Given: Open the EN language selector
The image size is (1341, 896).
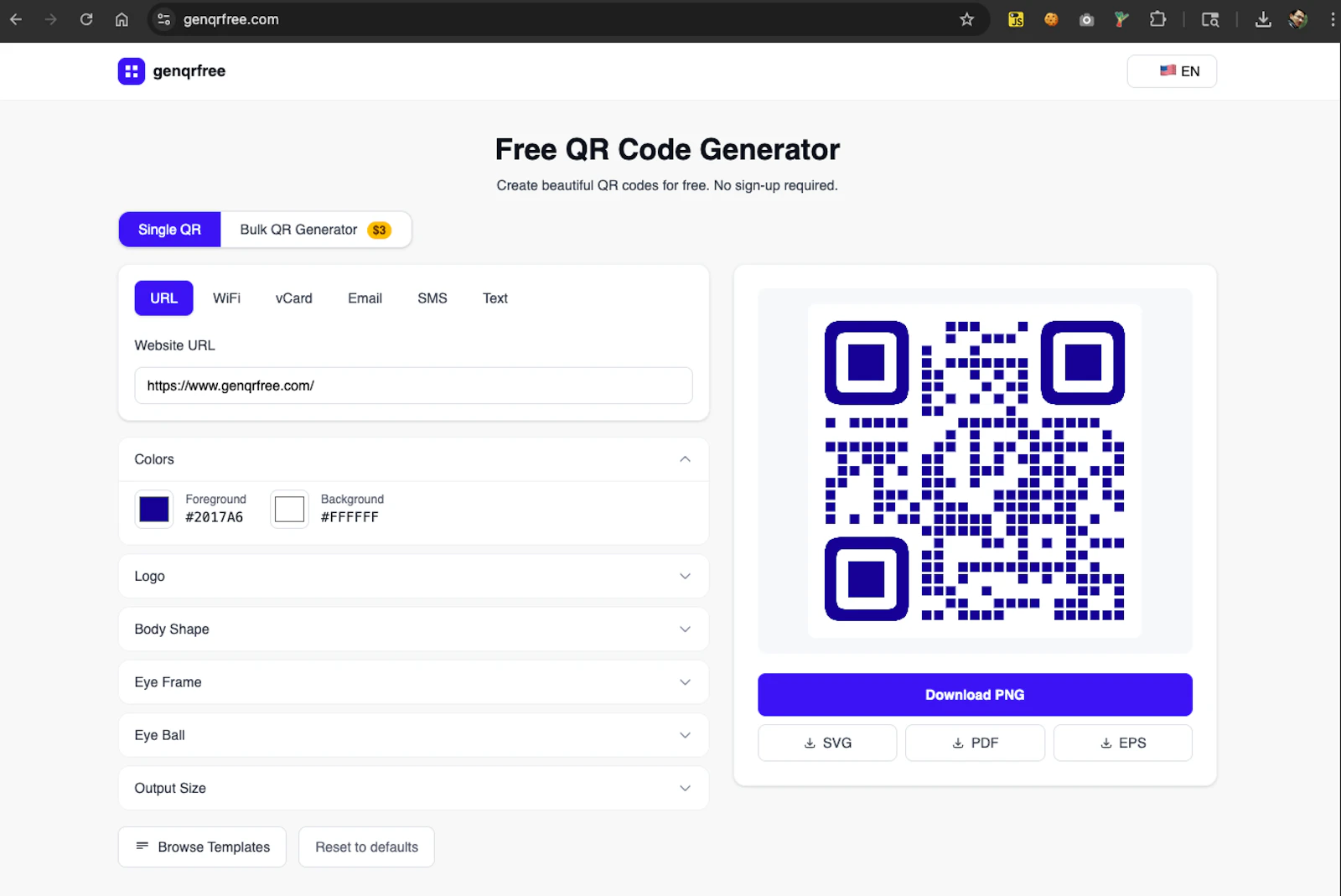Looking at the screenshot, I should coord(1172,71).
